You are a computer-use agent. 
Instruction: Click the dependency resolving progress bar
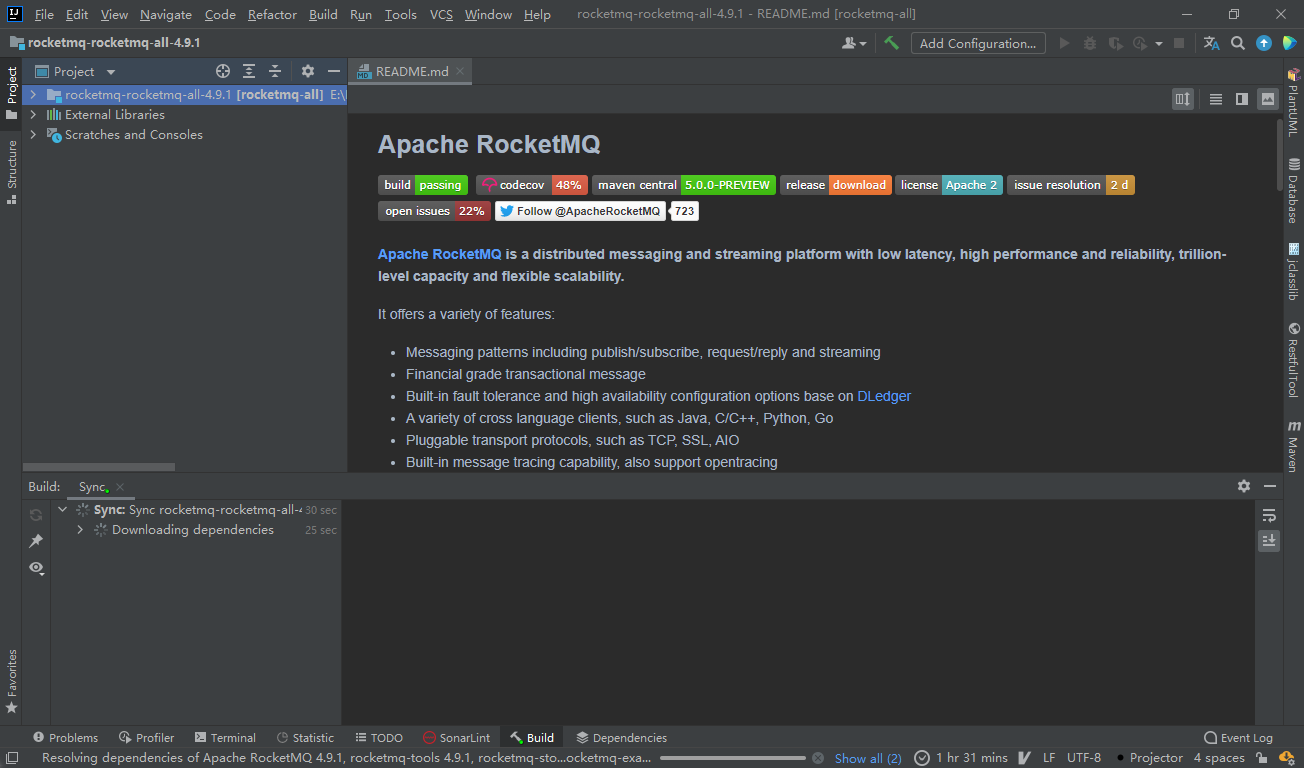click(x=733, y=758)
